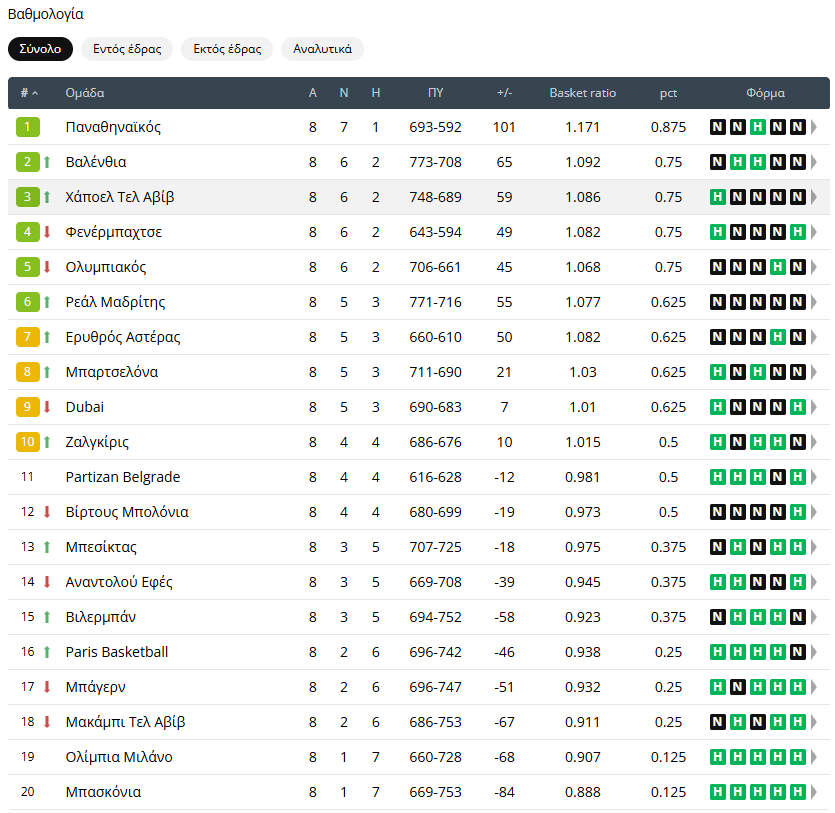Viewport: 835px width, 813px height.
Task: Click the black N form badge for Μπάγερν
Action: click(x=738, y=687)
